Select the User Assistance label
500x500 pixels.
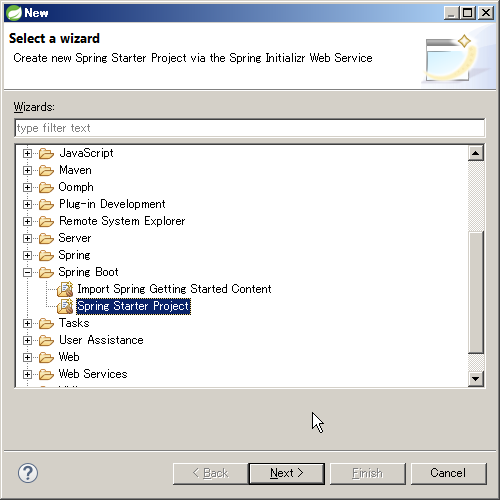click(x=101, y=340)
